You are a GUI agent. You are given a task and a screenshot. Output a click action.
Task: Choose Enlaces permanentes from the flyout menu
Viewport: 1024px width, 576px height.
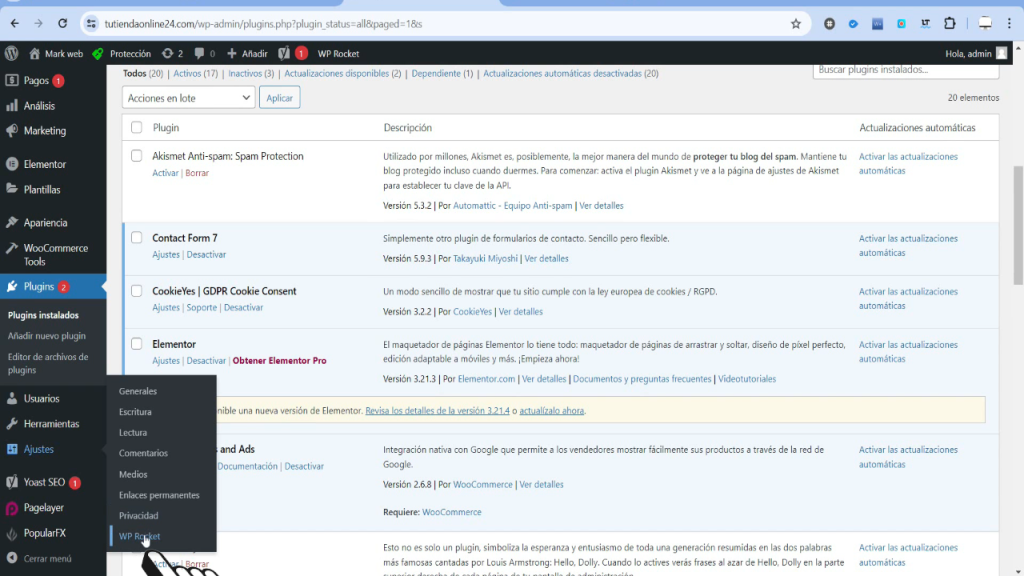pyautogui.click(x=159, y=495)
